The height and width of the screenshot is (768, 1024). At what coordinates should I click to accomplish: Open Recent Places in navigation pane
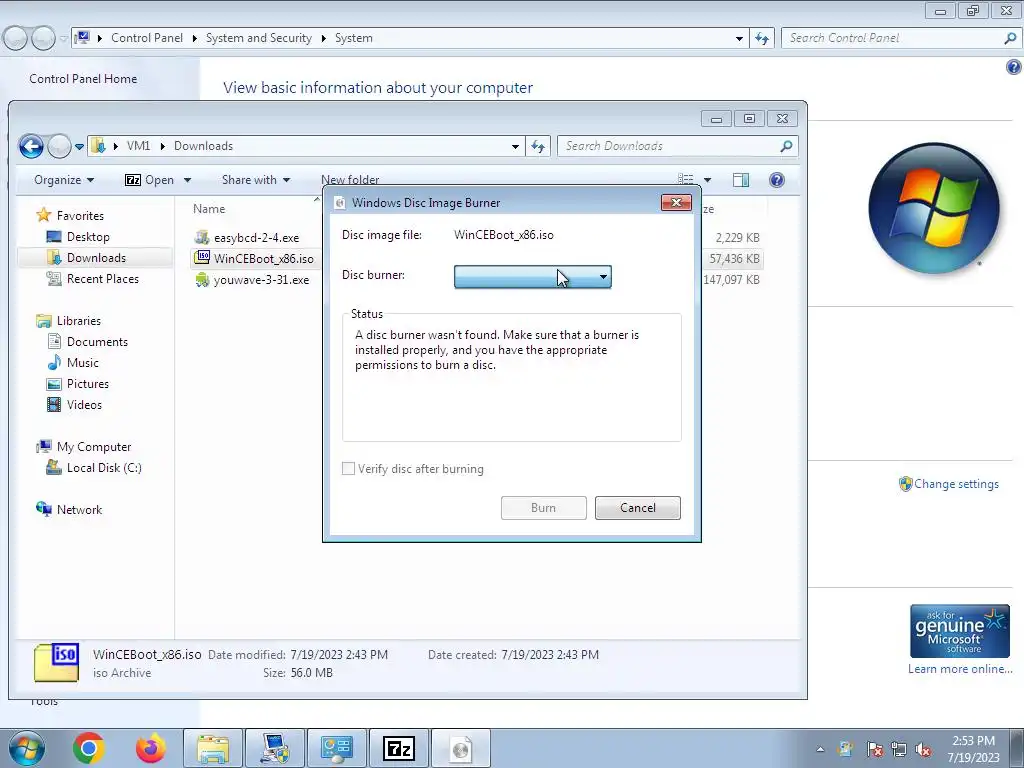[103, 279]
